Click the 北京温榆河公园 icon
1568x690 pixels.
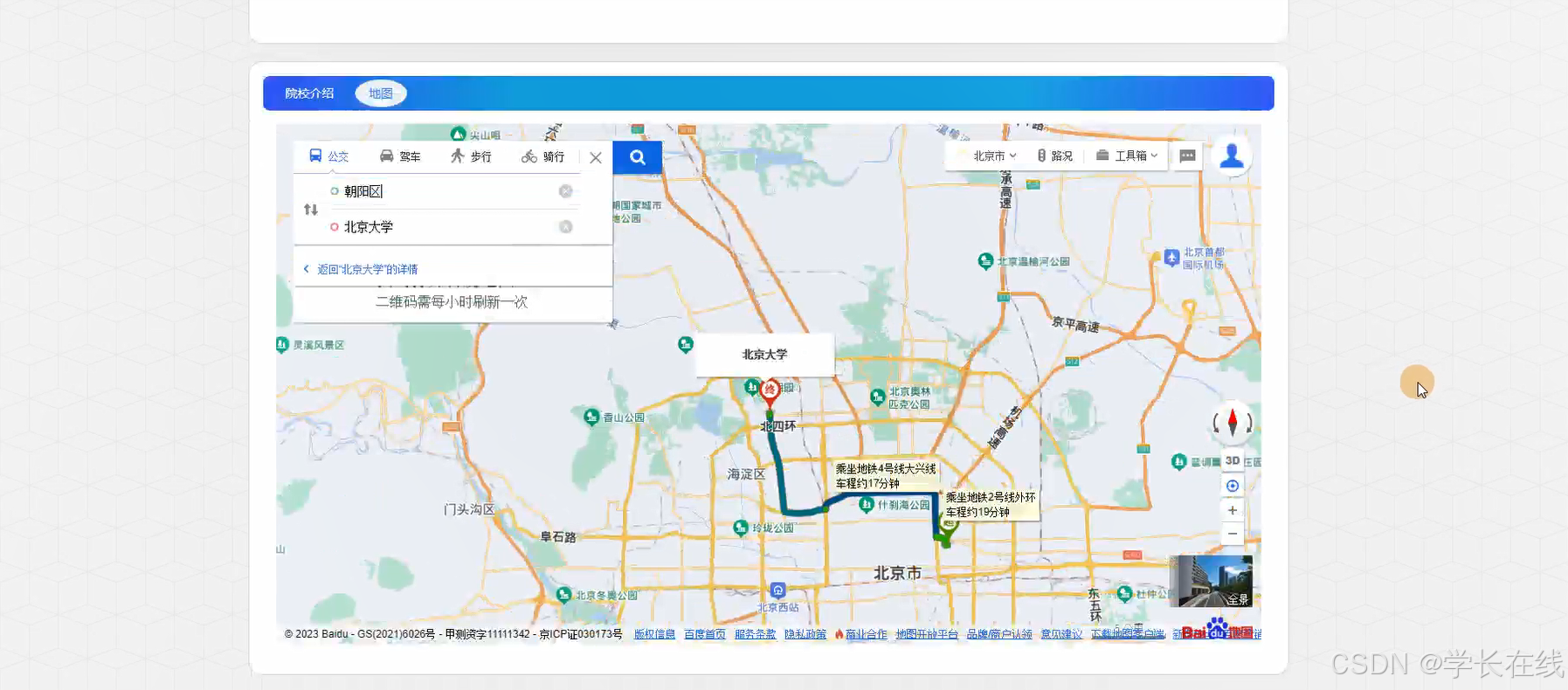[985, 261]
